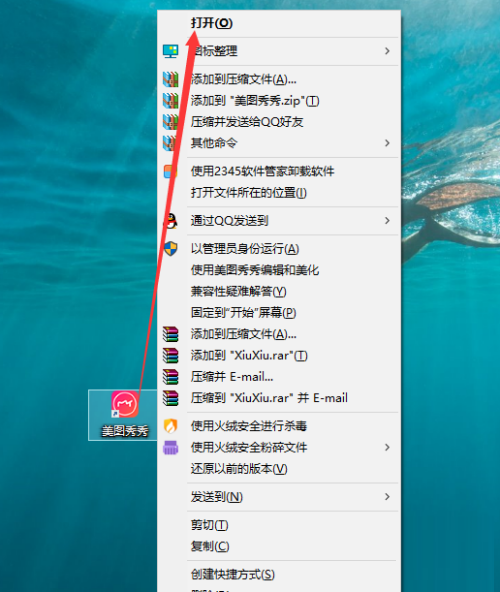
Task: Select 创建快捷方式(S)
Action: coord(233,575)
